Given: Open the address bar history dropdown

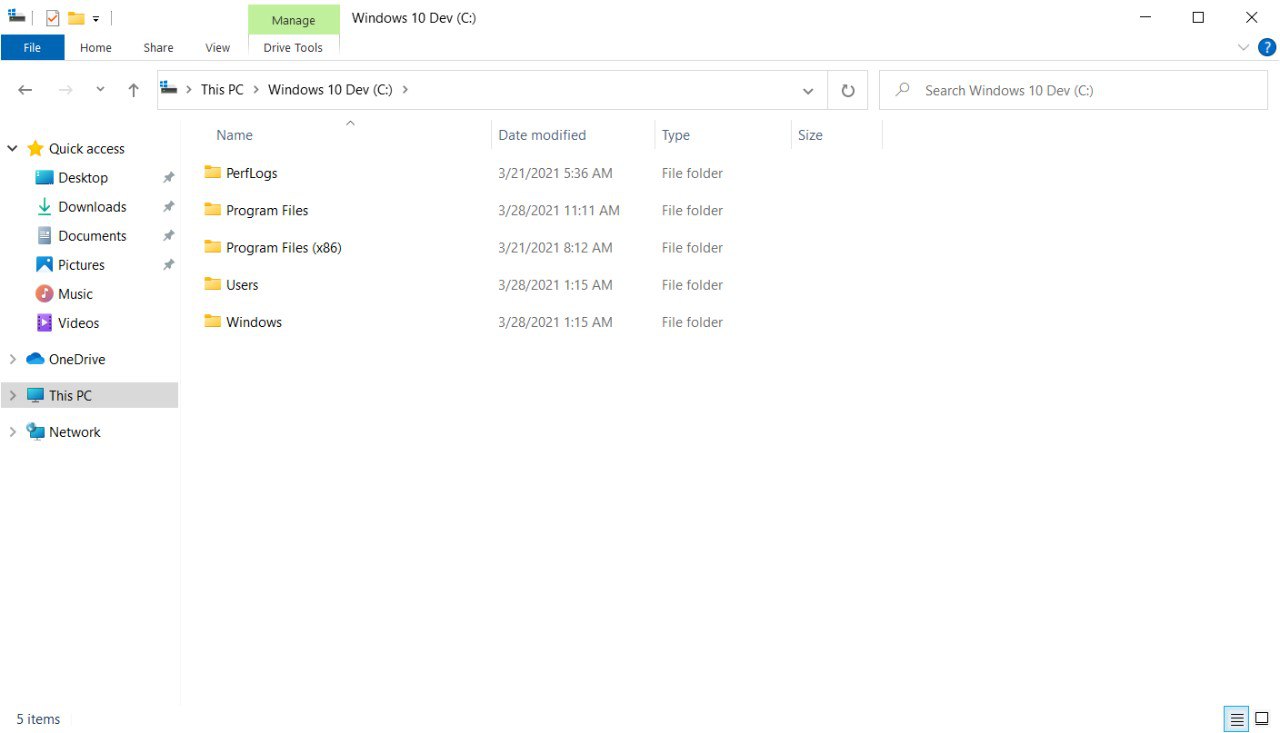Looking at the screenshot, I should tap(808, 90).
